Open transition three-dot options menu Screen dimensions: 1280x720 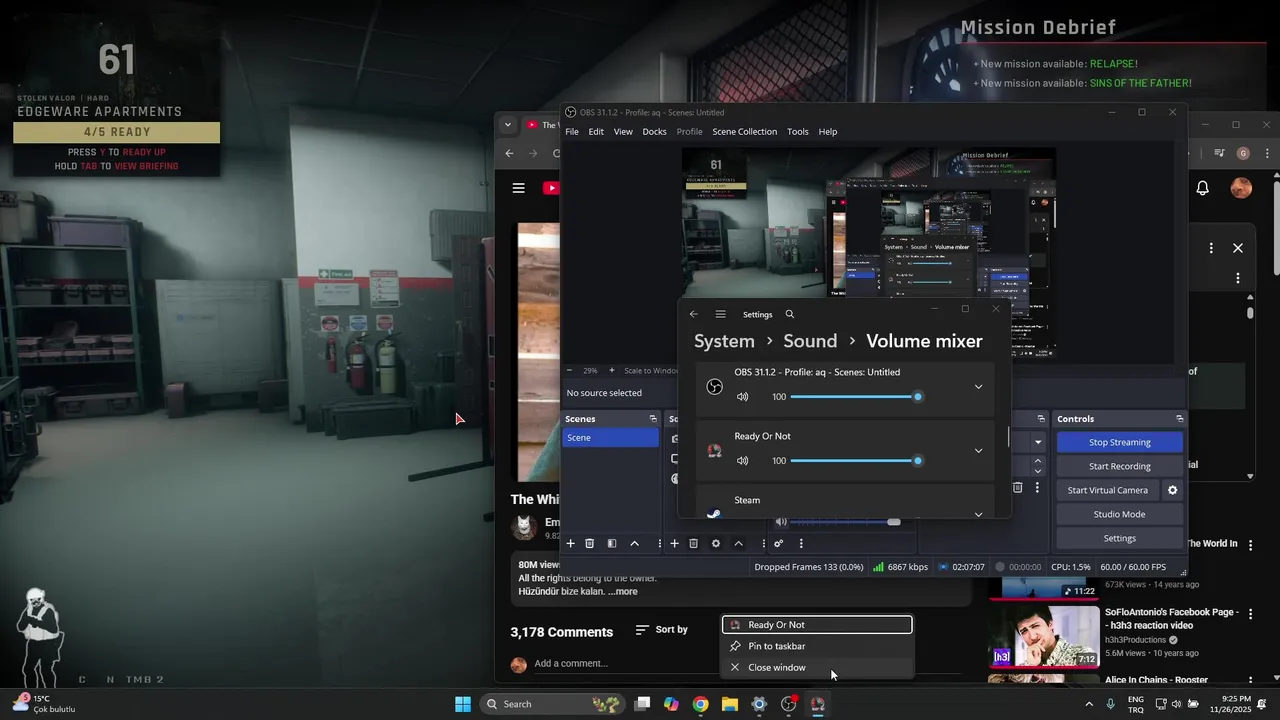(x=1037, y=488)
